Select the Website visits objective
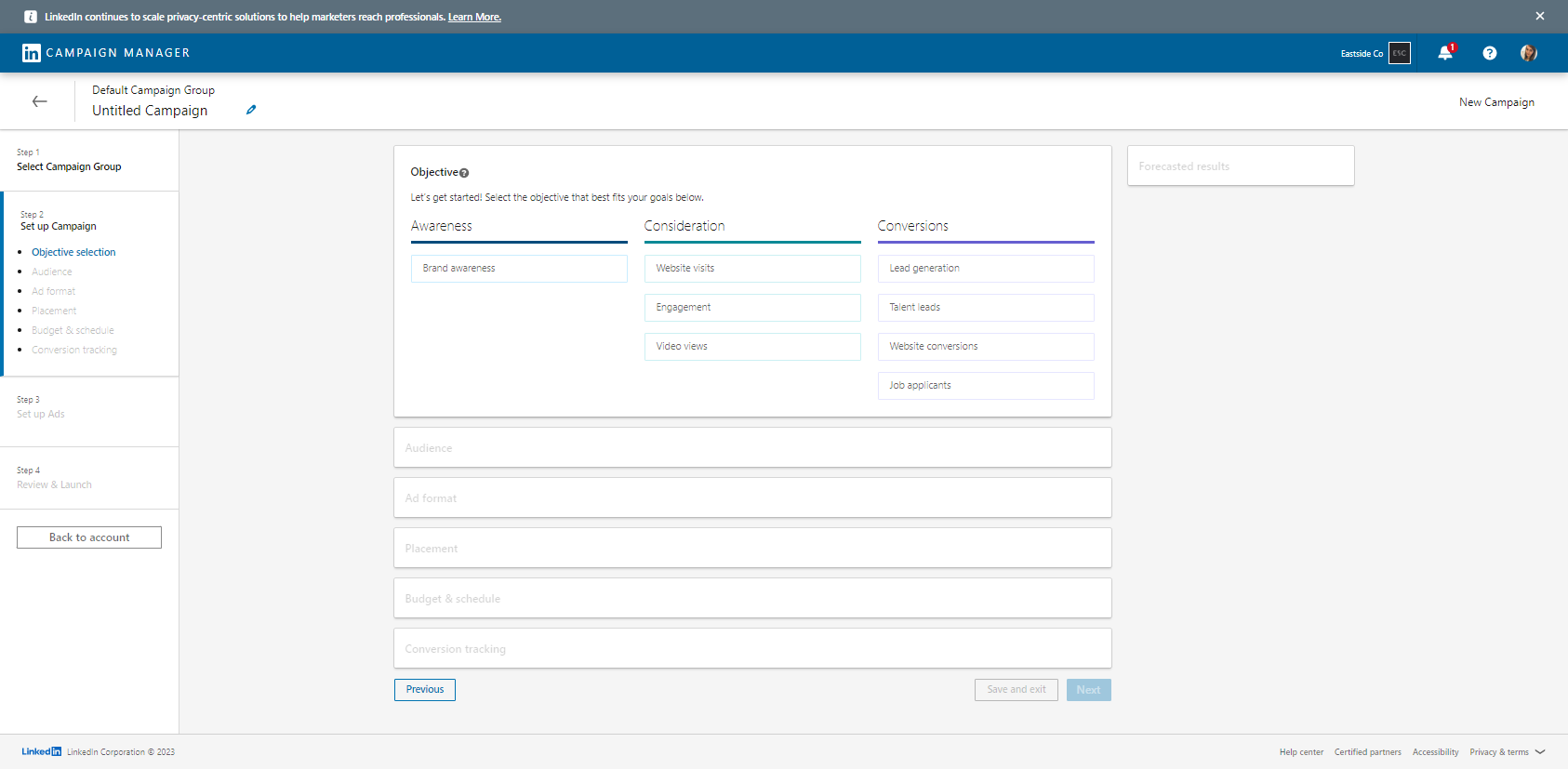The width and height of the screenshot is (1568, 769). click(x=751, y=268)
